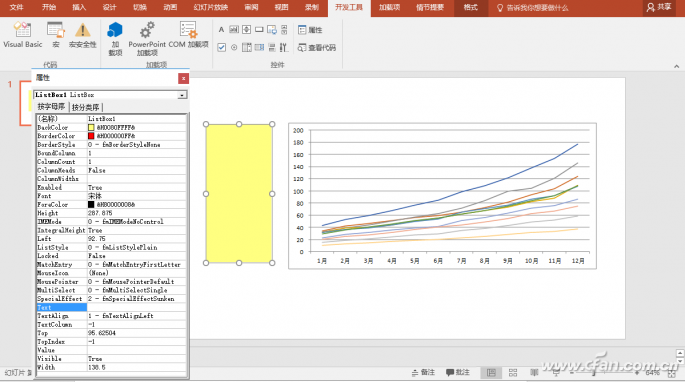685x382 pixels.
Task: Select the Toggle Button control
Action: click(x=272, y=47)
